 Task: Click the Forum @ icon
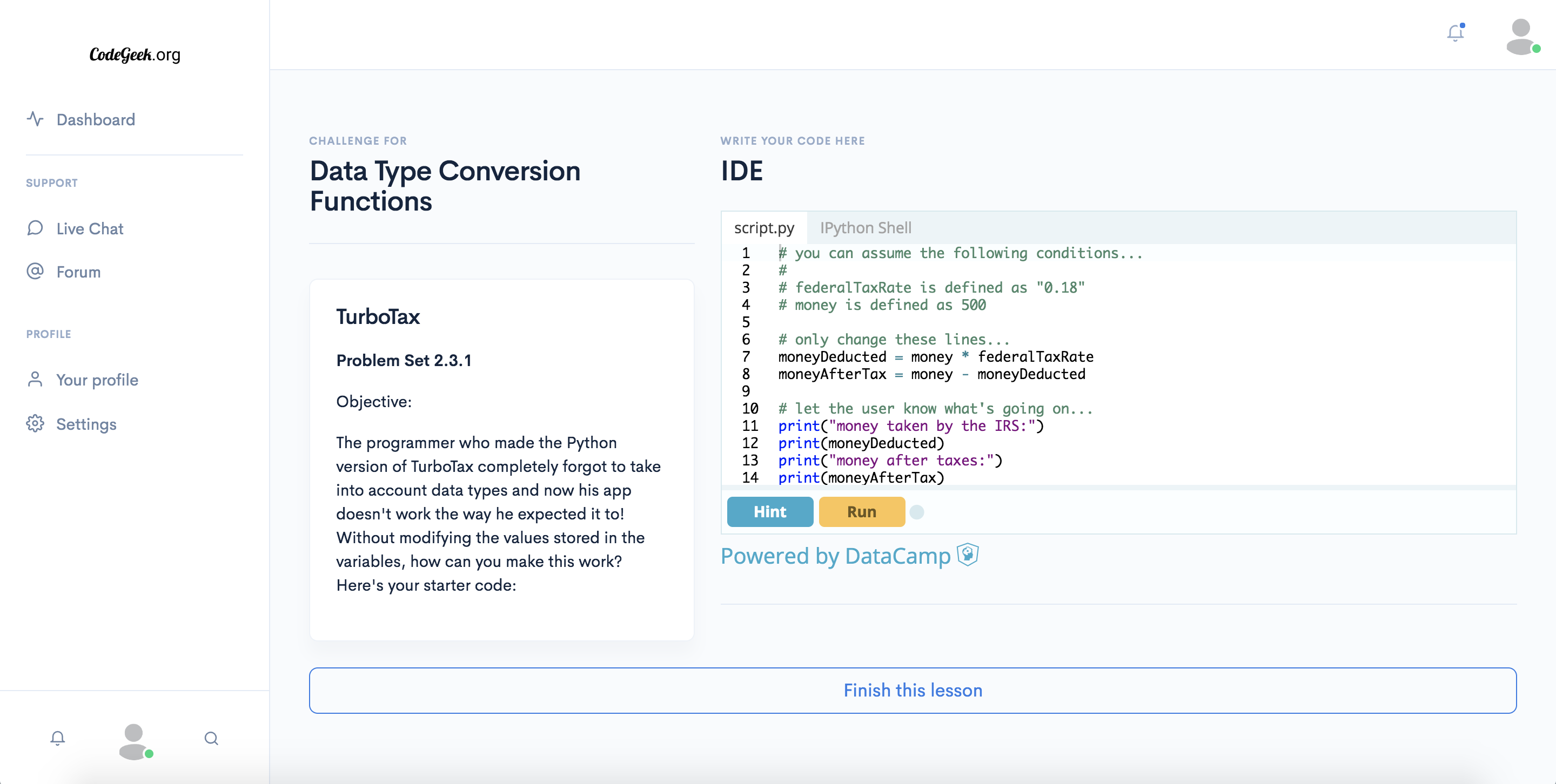pos(35,272)
